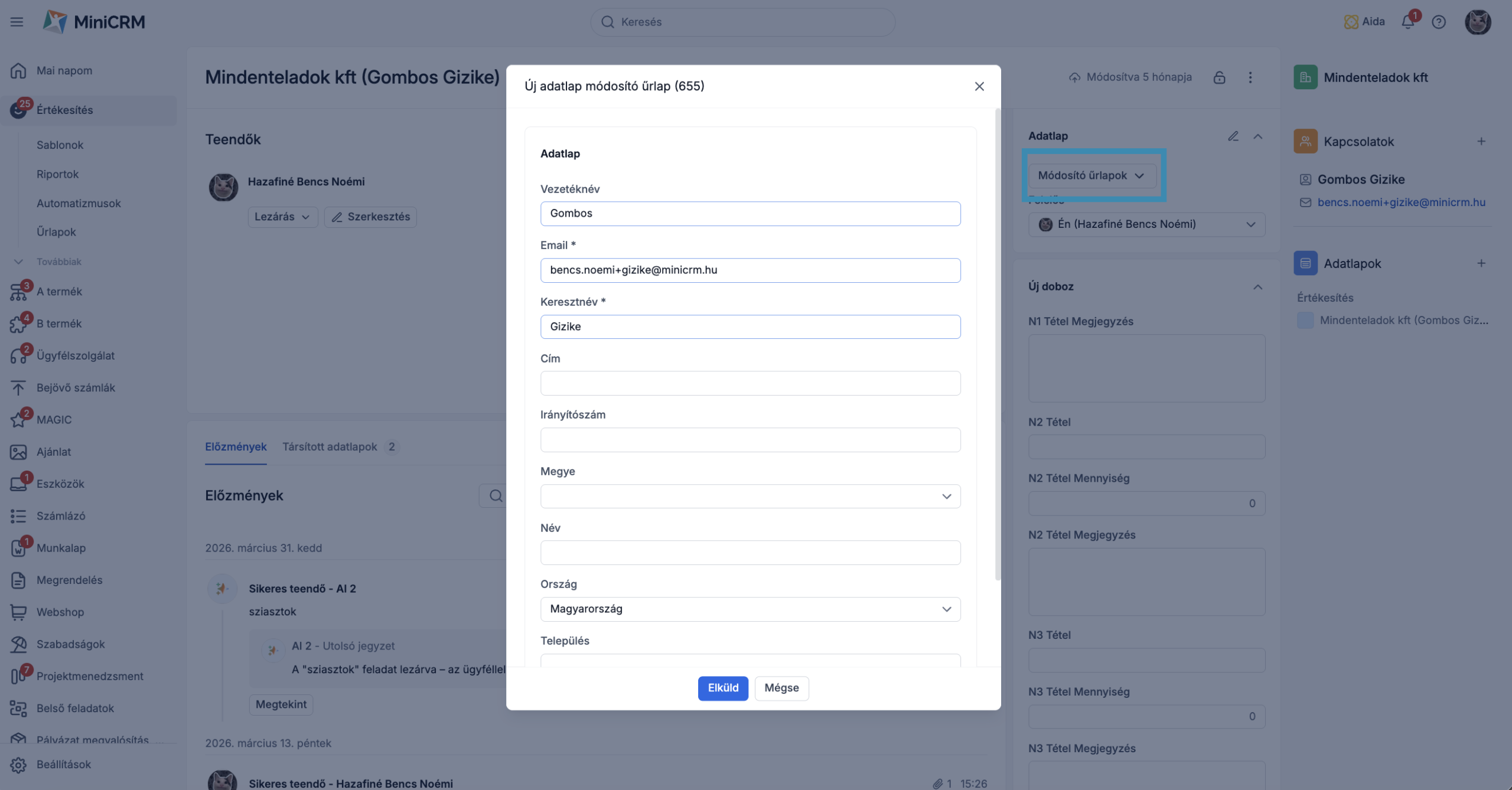The width and height of the screenshot is (1512, 790).
Task: Toggle the hamburger menu icon
Action: [17, 22]
